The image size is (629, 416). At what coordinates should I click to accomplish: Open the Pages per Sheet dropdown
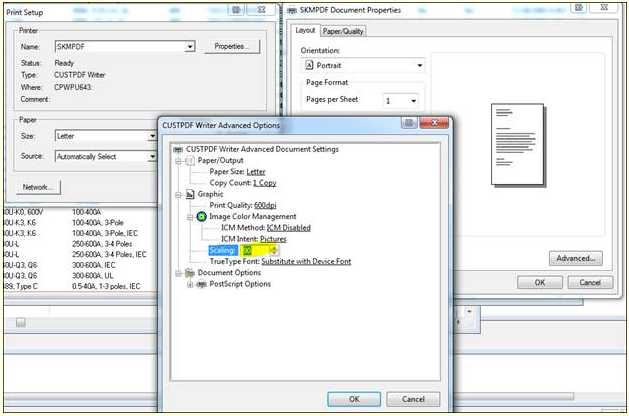click(413, 101)
